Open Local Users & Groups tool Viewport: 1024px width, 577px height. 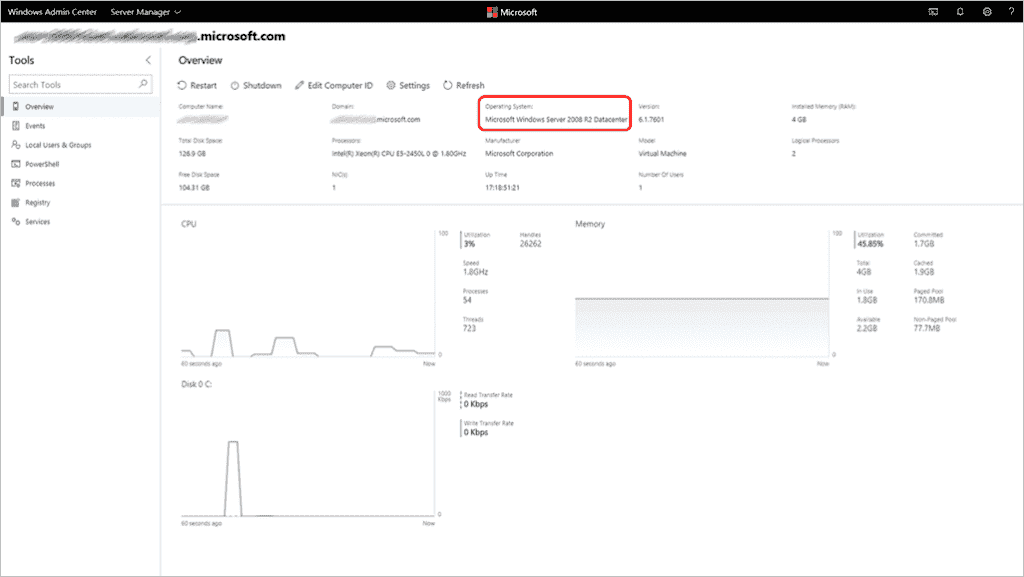(x=57, y=145)
